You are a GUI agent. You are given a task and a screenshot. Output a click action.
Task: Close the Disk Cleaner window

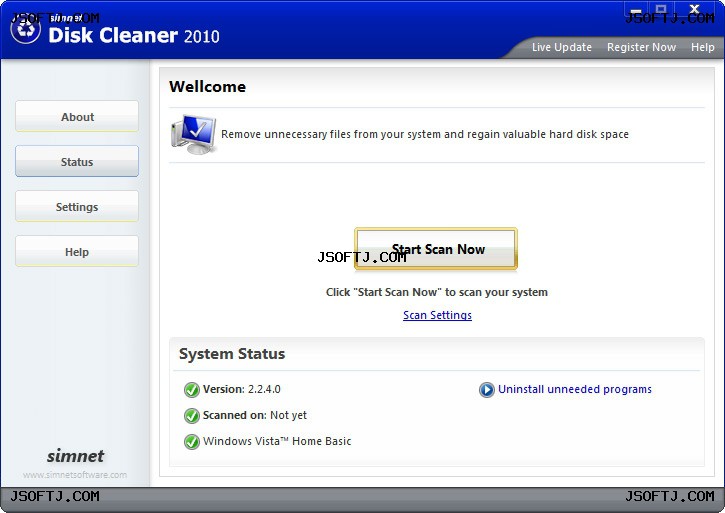(694, 9)
